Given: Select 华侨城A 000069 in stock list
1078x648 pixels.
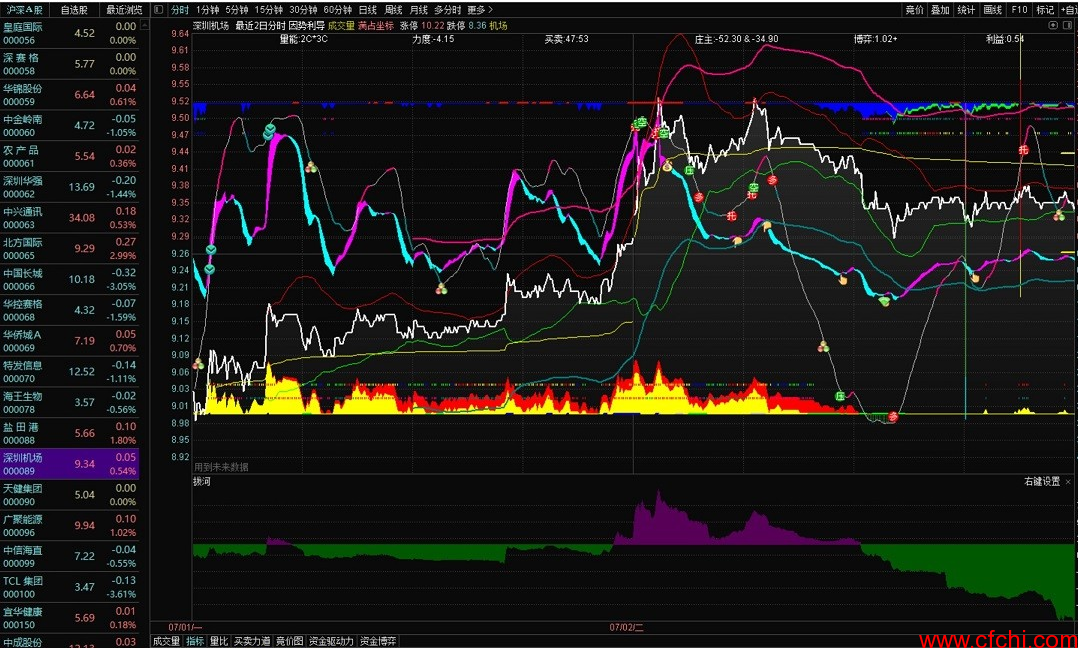Looking at the screenshot, I should pyautogui.click(x=69, y=341).
